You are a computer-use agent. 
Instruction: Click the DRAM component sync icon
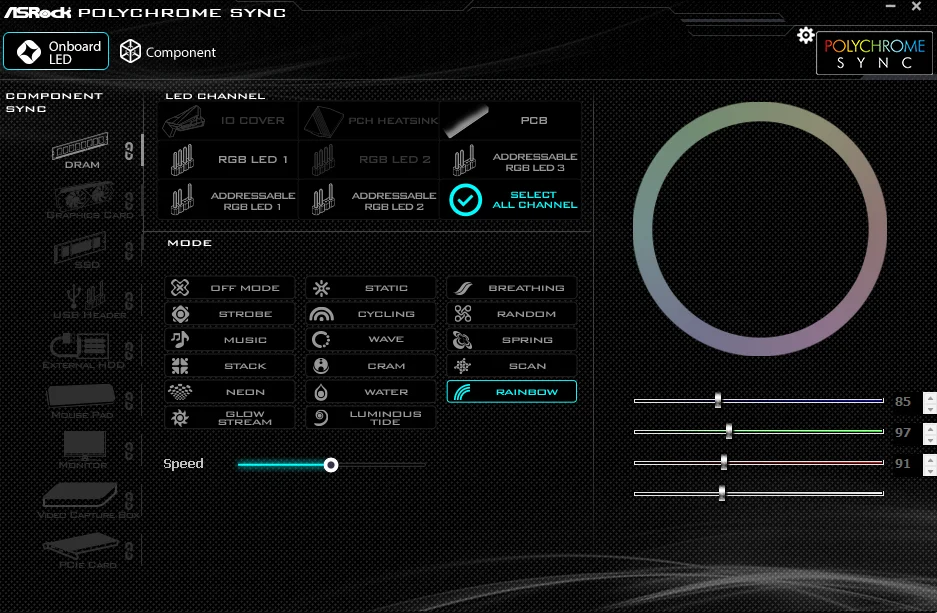click(x=80, y=146)
